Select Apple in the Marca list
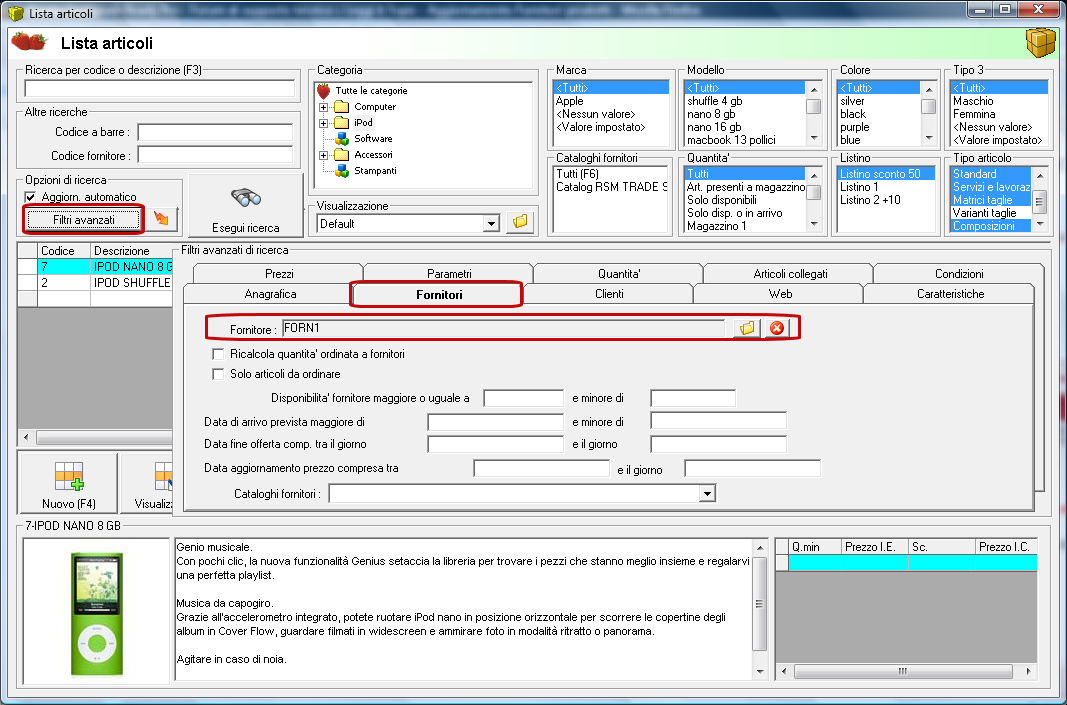This screenshot has height=705, width=1067. (570, 101)
